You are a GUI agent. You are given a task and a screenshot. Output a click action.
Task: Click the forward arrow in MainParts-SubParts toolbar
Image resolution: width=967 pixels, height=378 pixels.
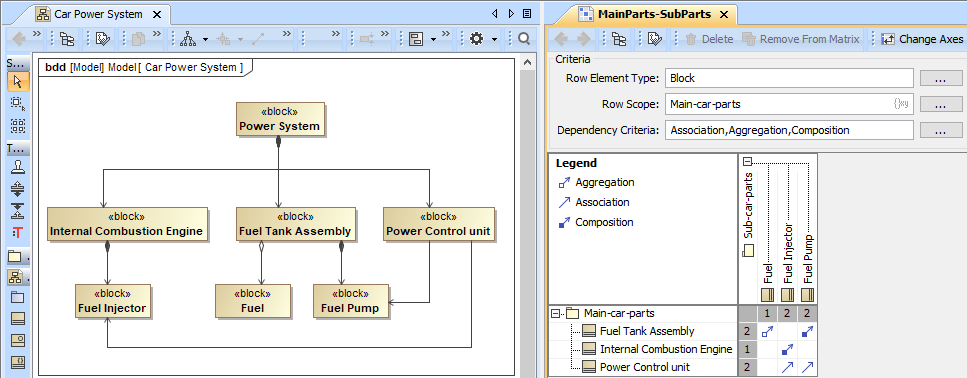(x=583, y=39)
